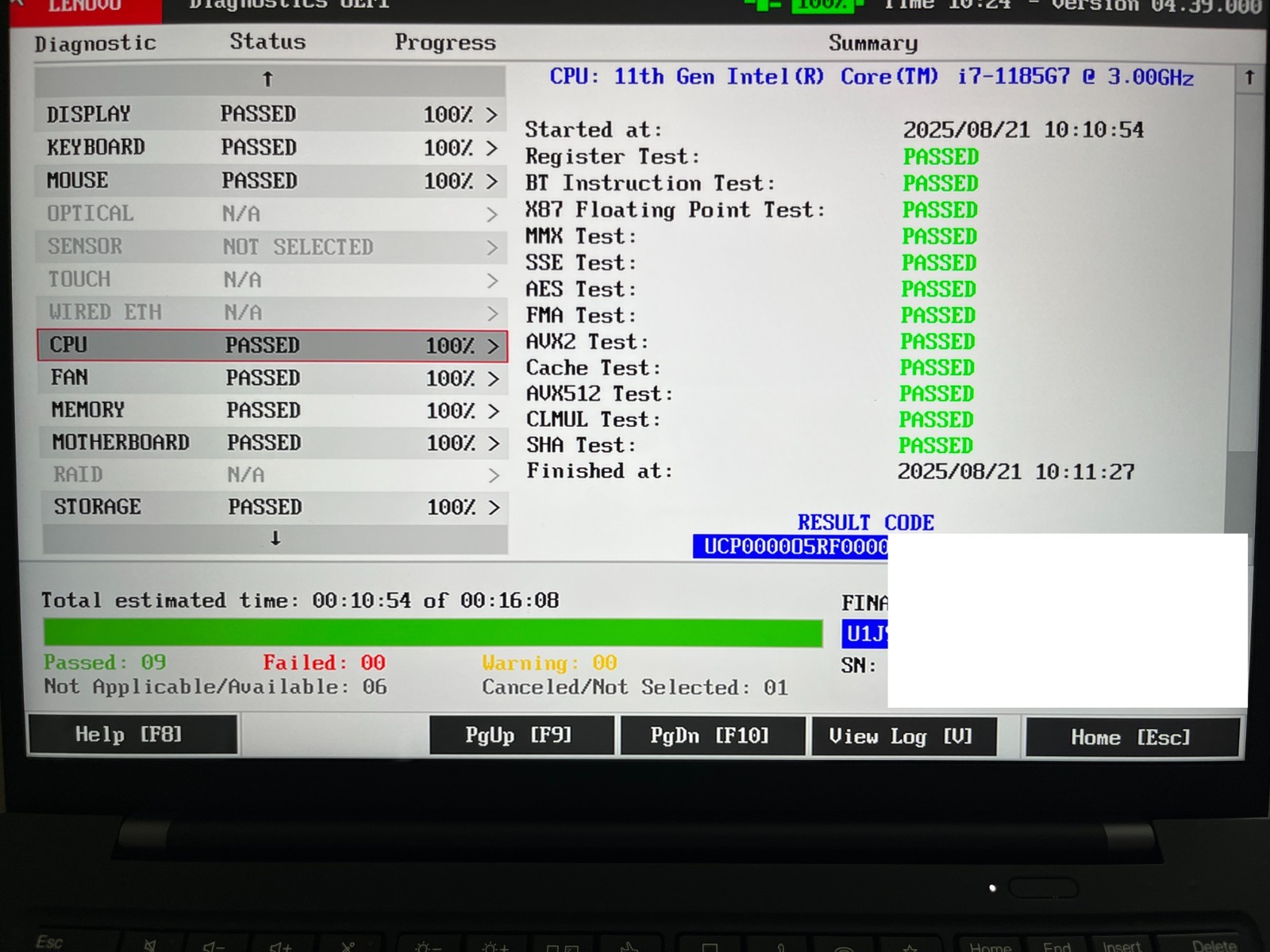Select the WIRED ETH diagnostic label

click(105, 313)
